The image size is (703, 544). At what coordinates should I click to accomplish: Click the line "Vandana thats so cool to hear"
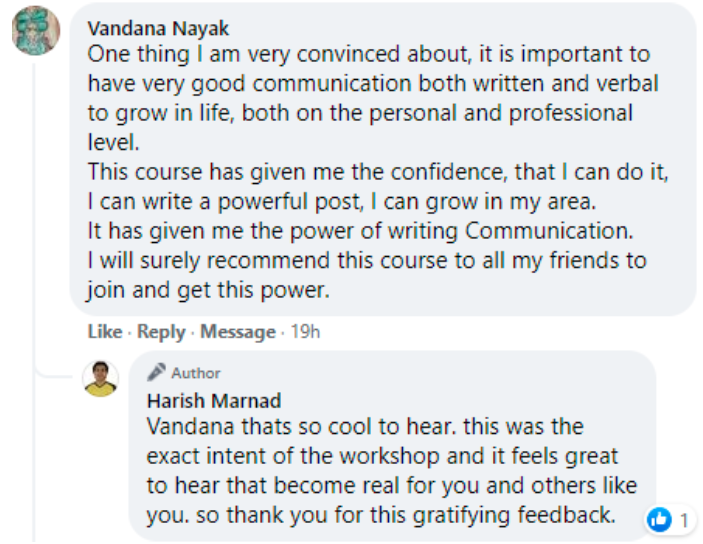click(x=364, y=427)
